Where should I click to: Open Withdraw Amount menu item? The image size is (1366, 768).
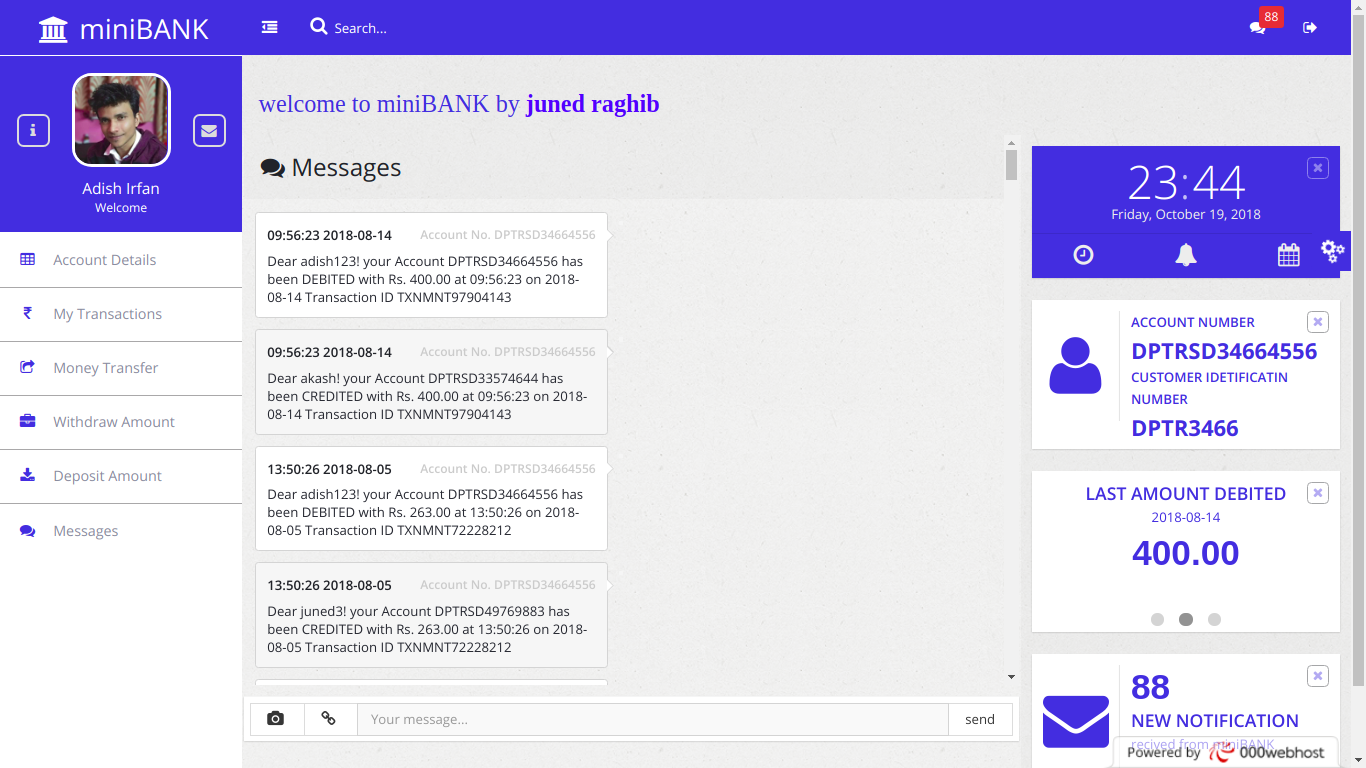coord(121,422)
